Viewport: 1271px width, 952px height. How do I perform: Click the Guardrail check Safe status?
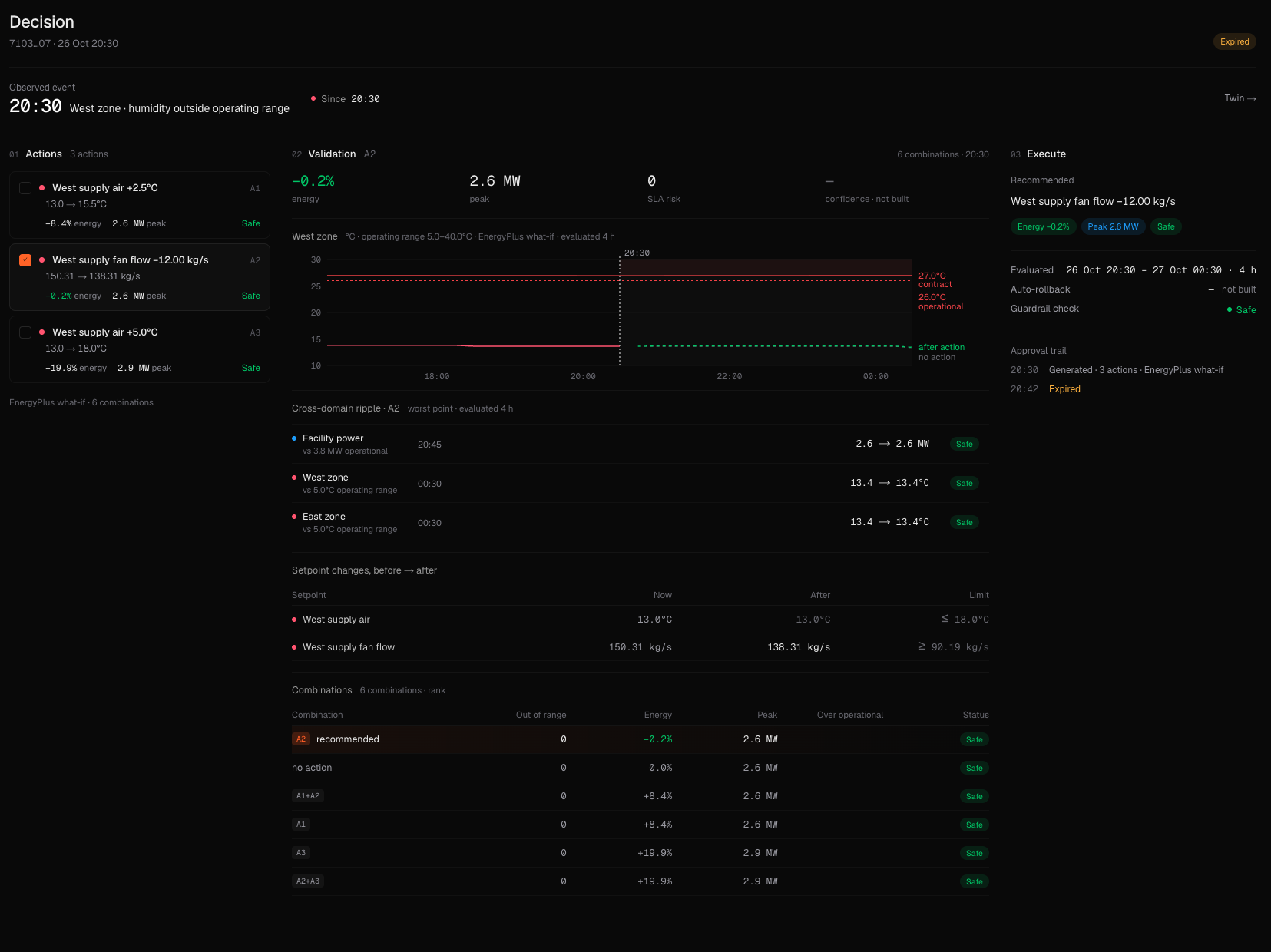tap(1242, 309)
